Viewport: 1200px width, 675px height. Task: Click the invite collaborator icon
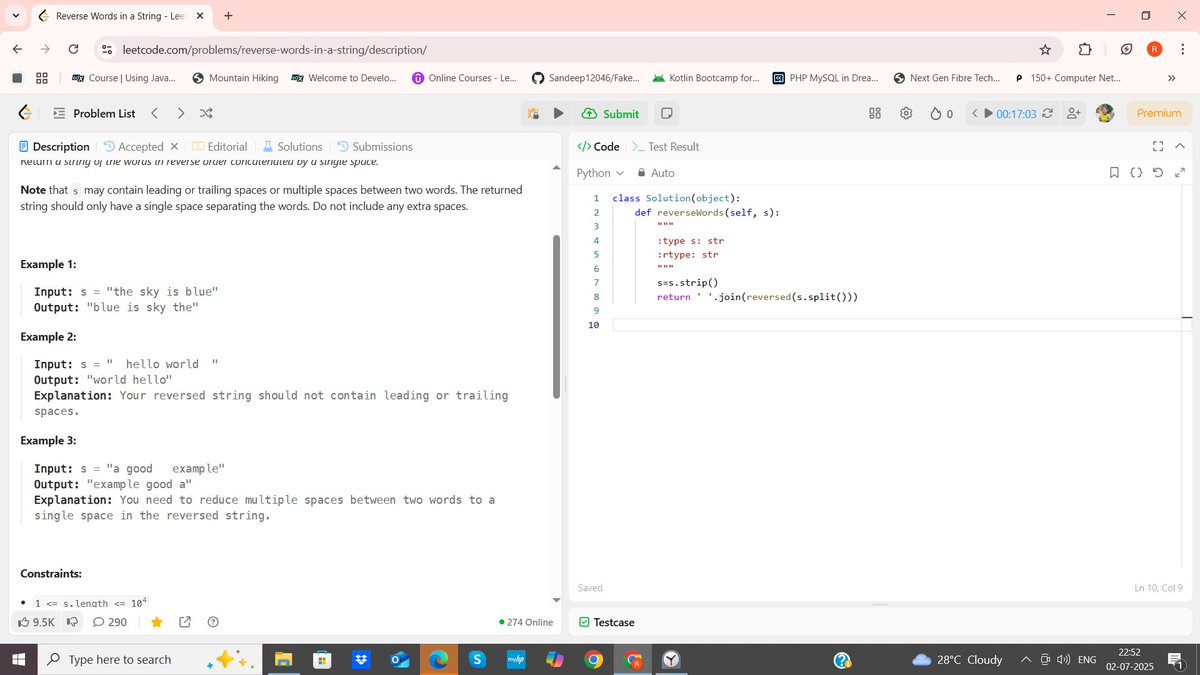[x=1073, y=114]
